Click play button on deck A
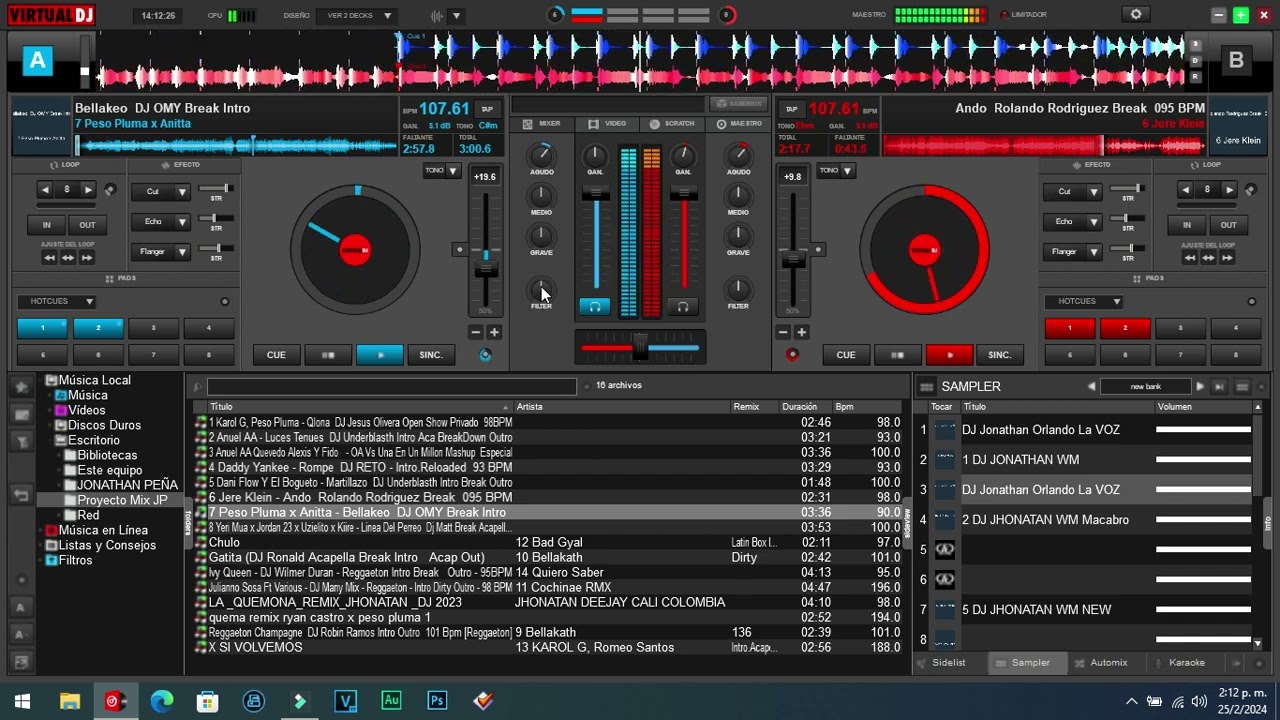The image size is (1280, 720). point(379,355)
